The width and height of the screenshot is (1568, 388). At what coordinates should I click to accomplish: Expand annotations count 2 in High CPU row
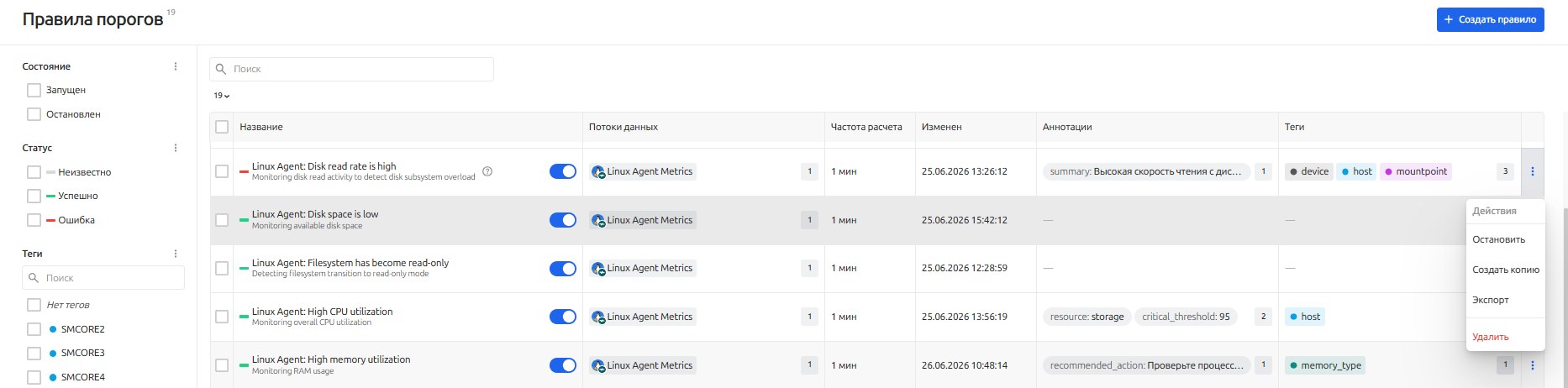pos(1263,317)
